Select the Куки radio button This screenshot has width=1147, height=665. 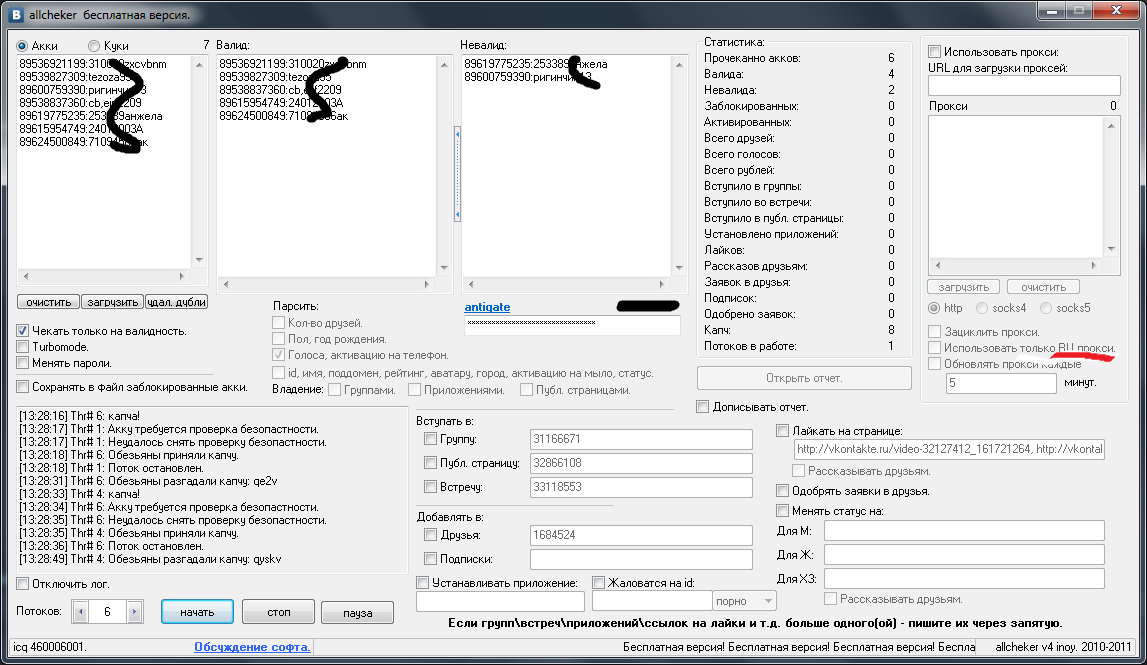[95, 46]
